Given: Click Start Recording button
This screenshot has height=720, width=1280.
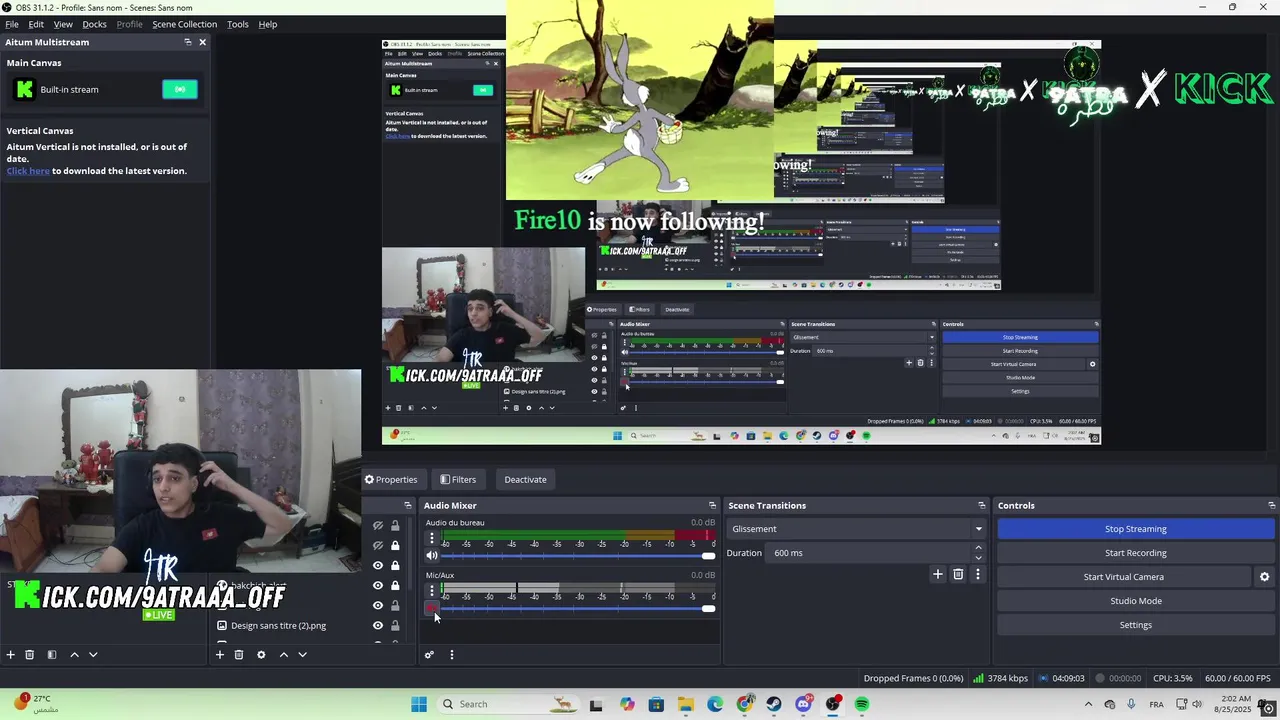Looking at the screenshot, I should point(1136,553).
